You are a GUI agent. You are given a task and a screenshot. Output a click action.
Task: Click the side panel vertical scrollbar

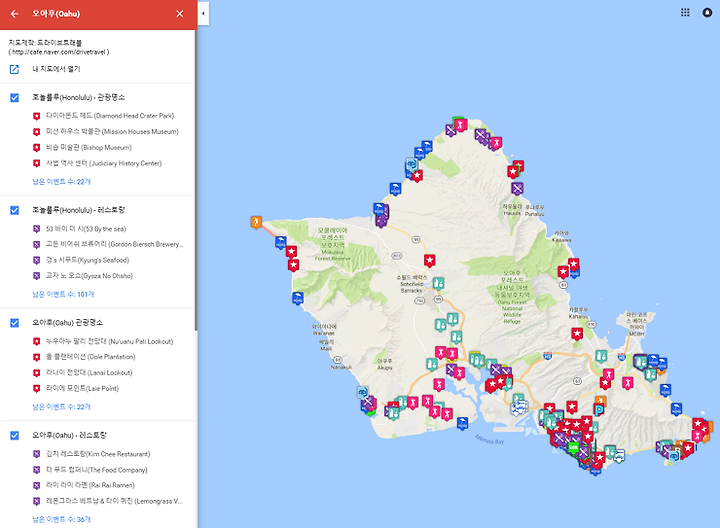196,180
